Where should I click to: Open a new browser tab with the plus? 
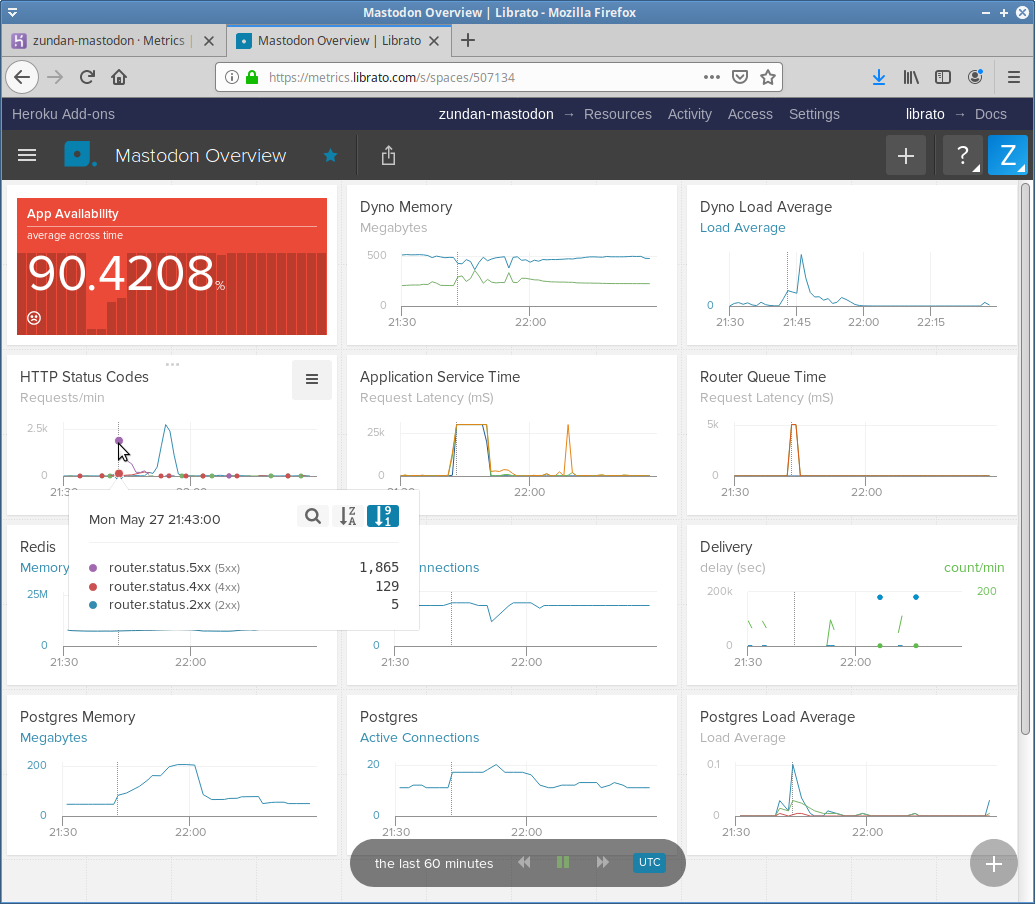click(x=468, y=40)
